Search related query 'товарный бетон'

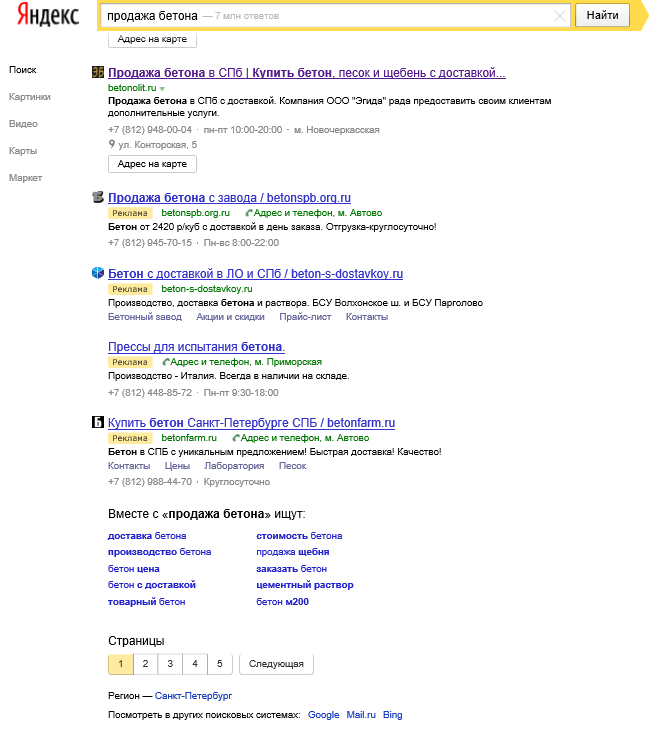tap(146, 602)
